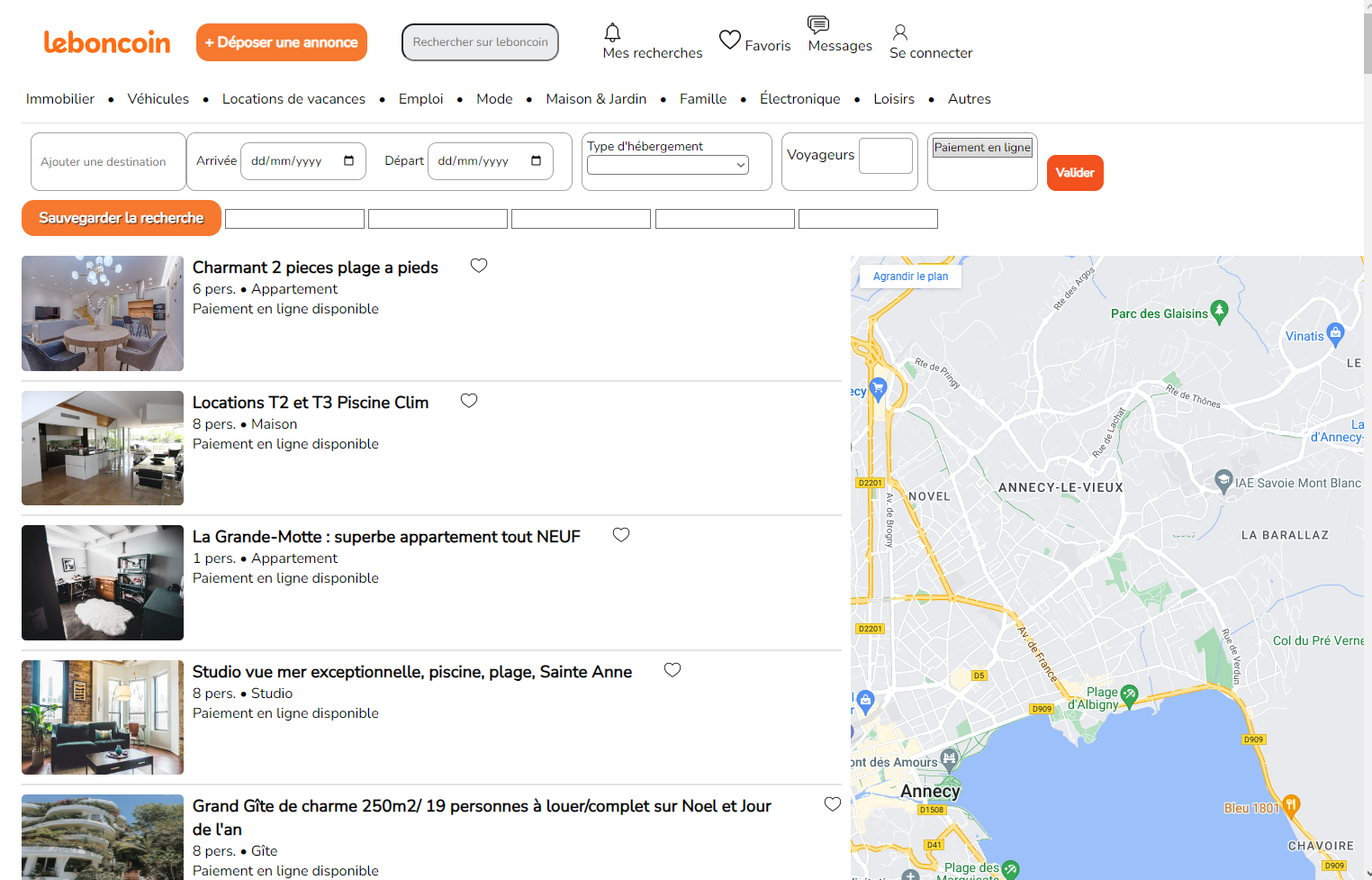Toggle heart on La Grande-Motte appartement listing

click(621, 535)
